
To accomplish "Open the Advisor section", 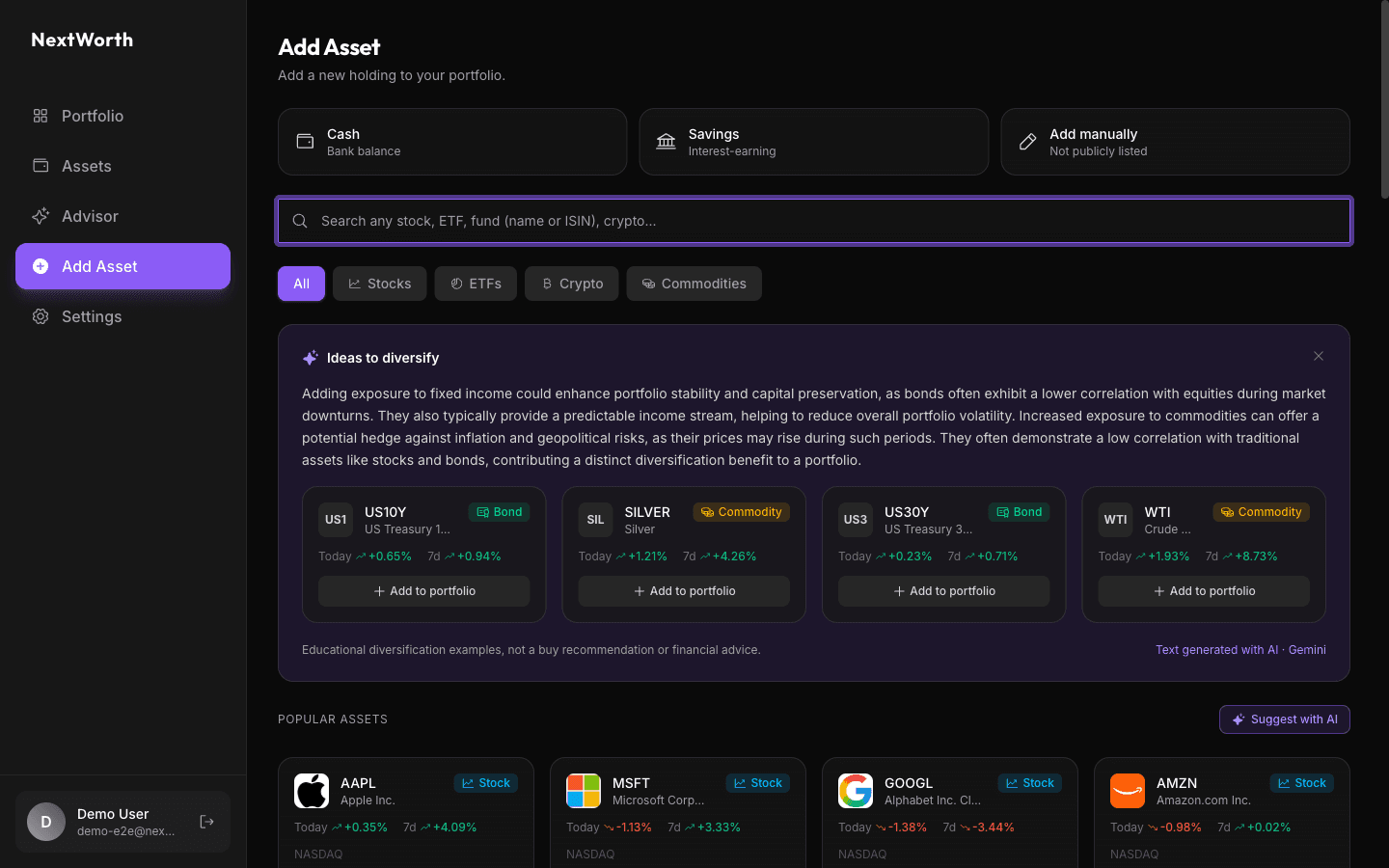I will pyautogui.click(x=123, y=216).
